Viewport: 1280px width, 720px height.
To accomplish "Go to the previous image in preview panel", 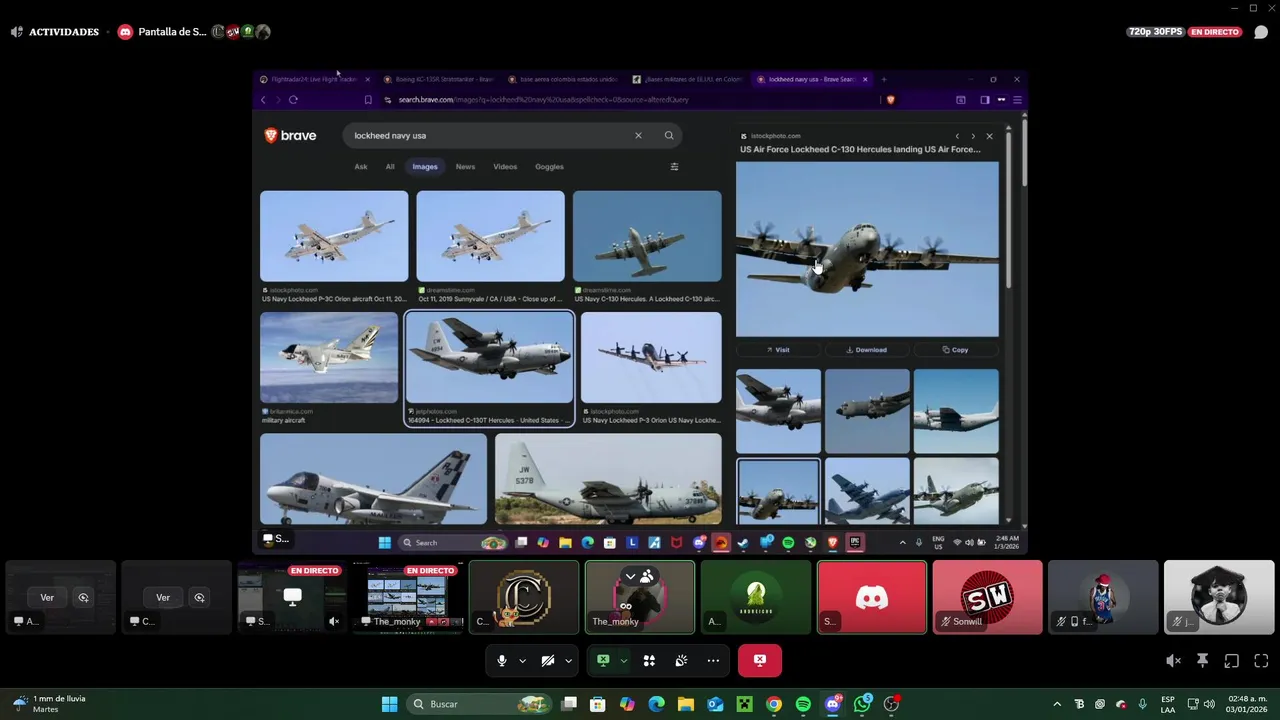I will tap(957, 136).
